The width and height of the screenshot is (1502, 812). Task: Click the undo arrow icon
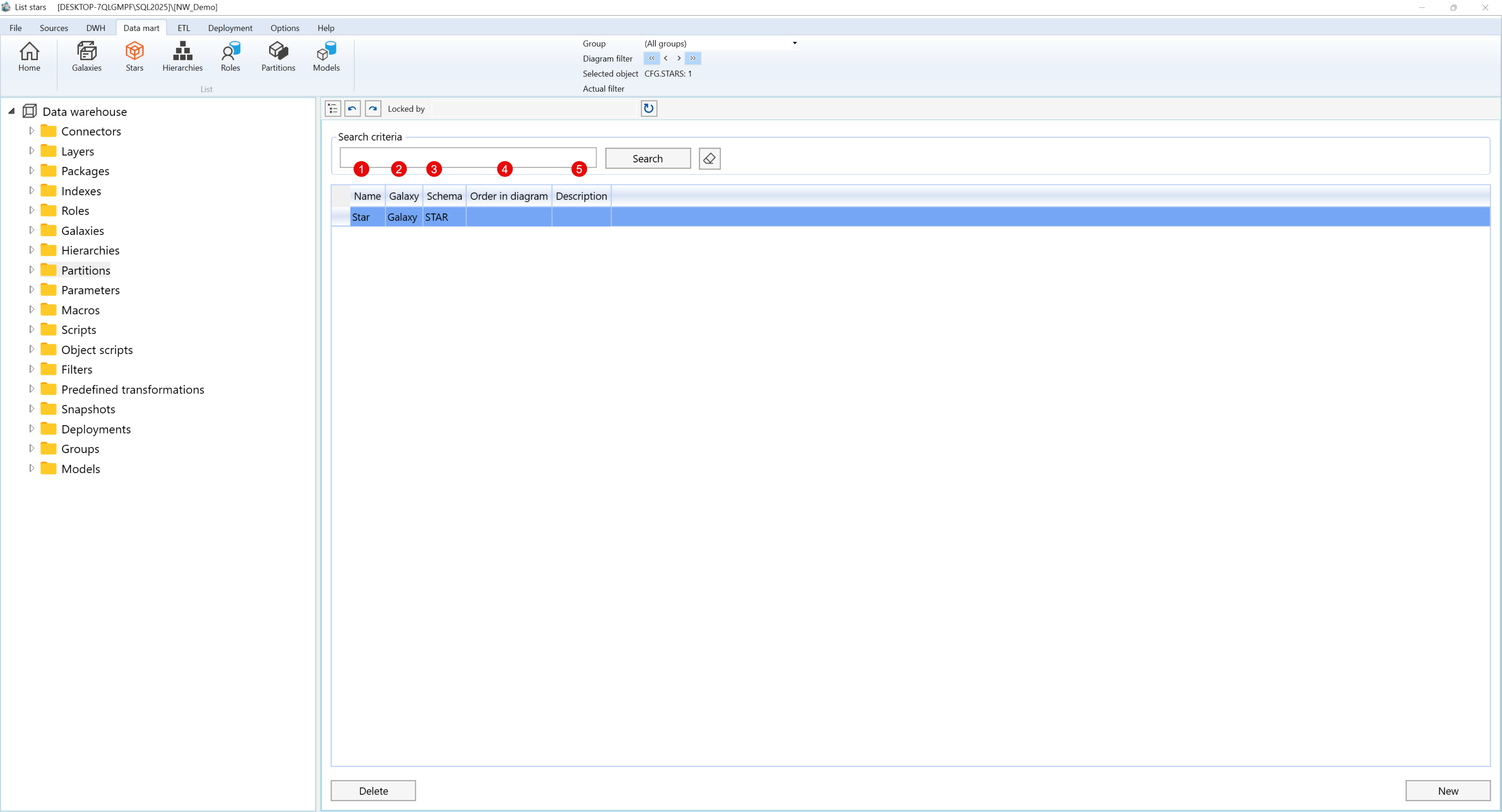click(352, 108)
